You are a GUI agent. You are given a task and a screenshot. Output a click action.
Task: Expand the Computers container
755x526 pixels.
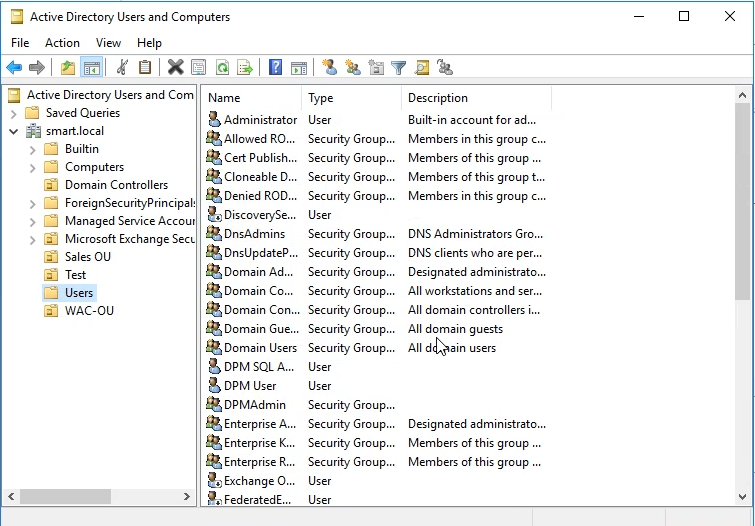(32, 168)
